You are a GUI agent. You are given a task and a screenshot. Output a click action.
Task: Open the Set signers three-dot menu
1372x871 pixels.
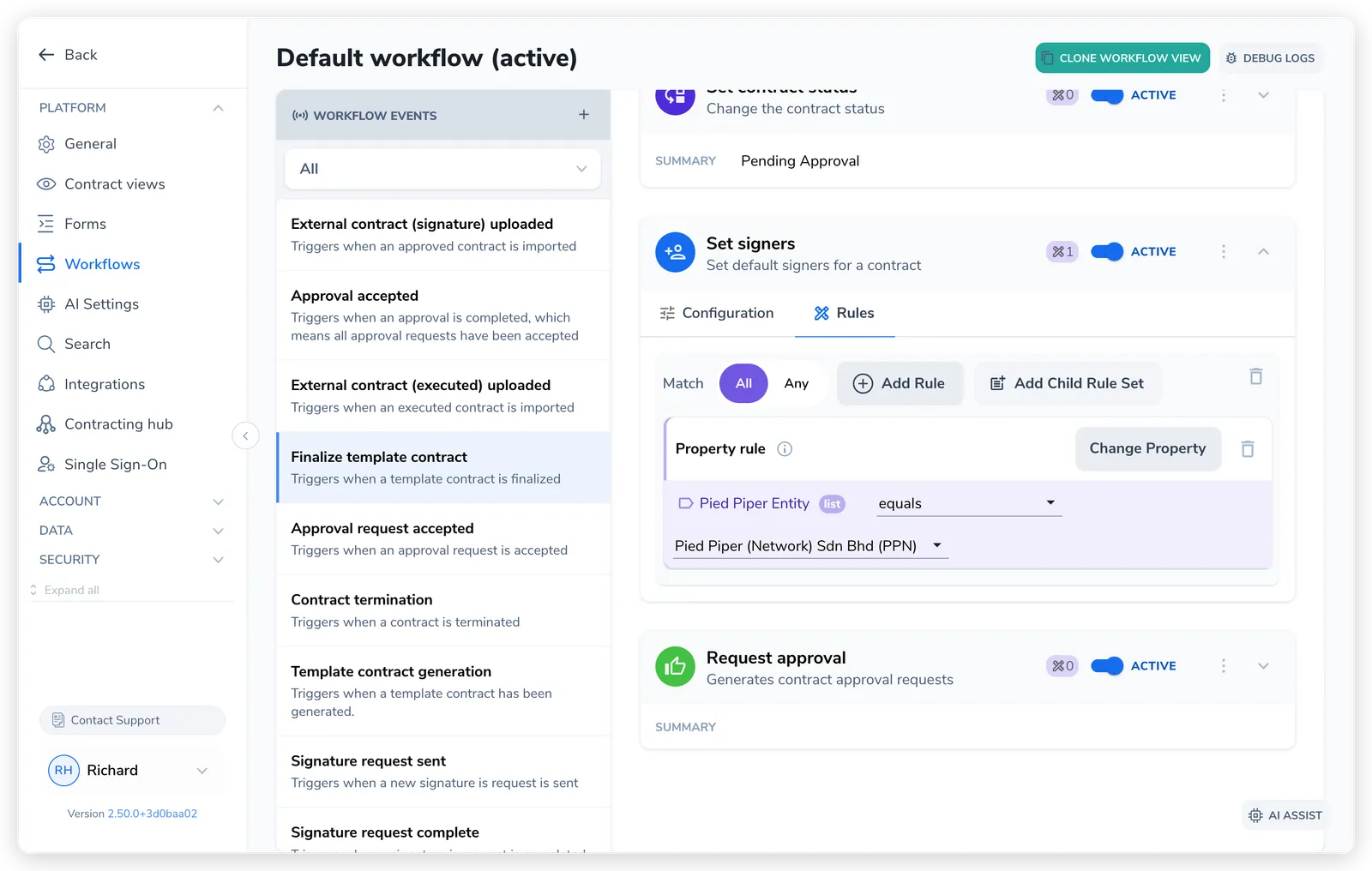tap(1224, 251)
